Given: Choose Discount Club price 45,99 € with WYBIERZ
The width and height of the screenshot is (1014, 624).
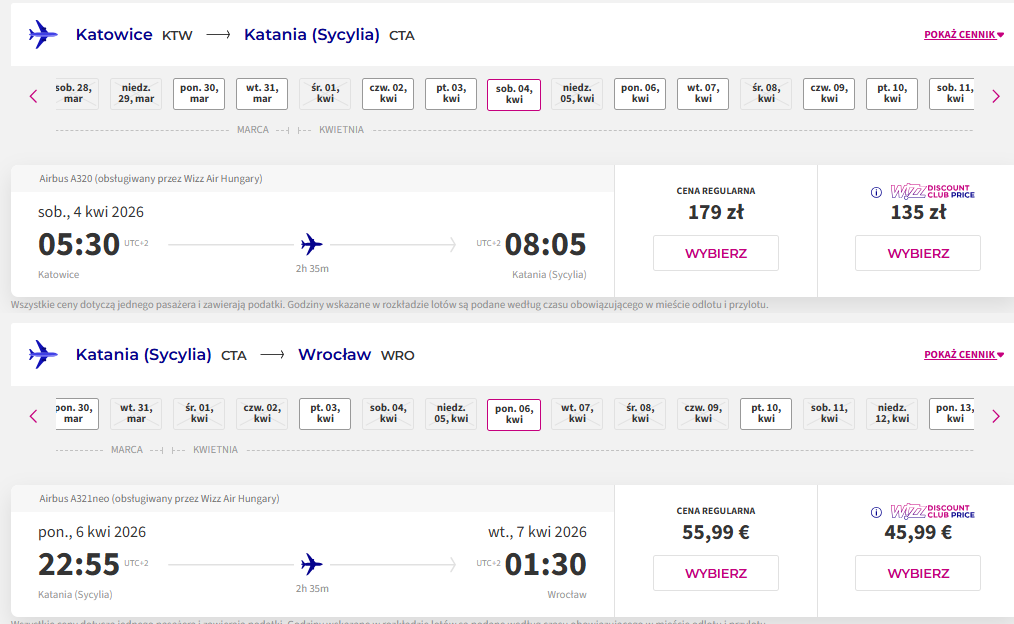Looking at the screenshot, I should click(918, 573).
